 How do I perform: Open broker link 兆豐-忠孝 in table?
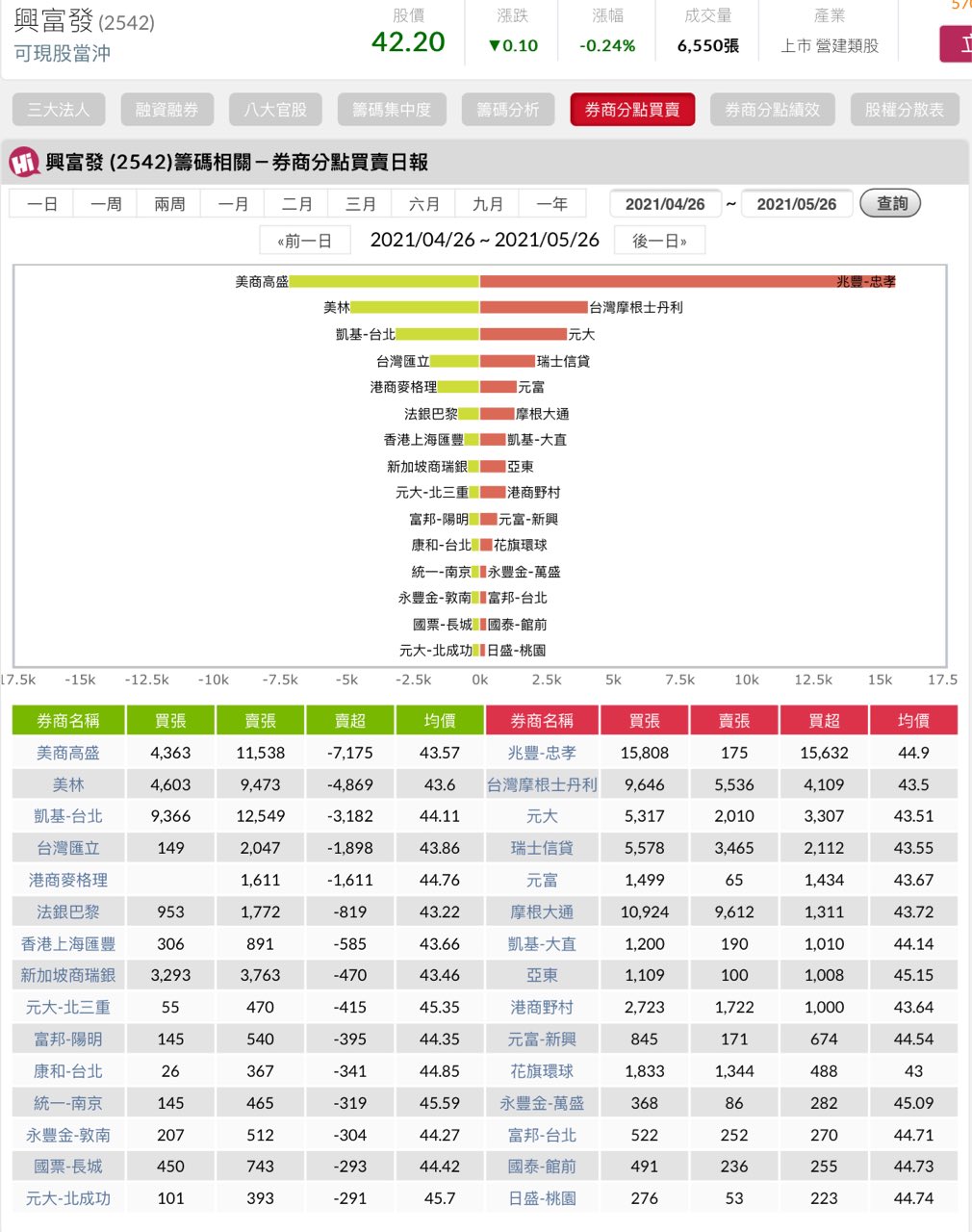point(542,753)
